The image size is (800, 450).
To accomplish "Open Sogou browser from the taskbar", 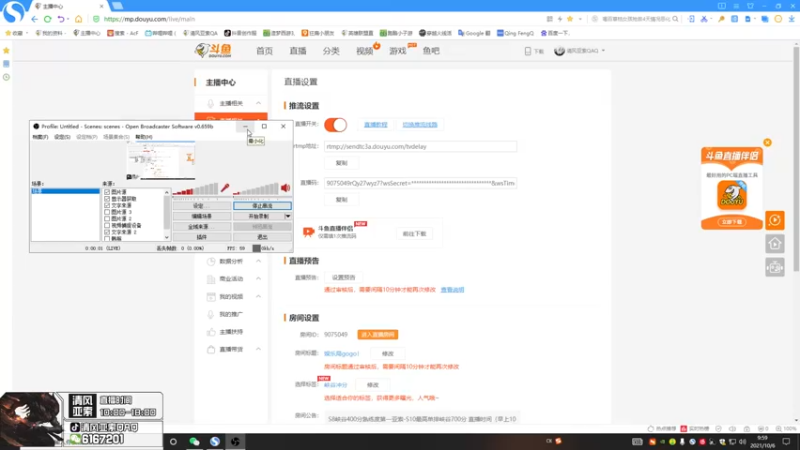I will [x=215, y=442].
